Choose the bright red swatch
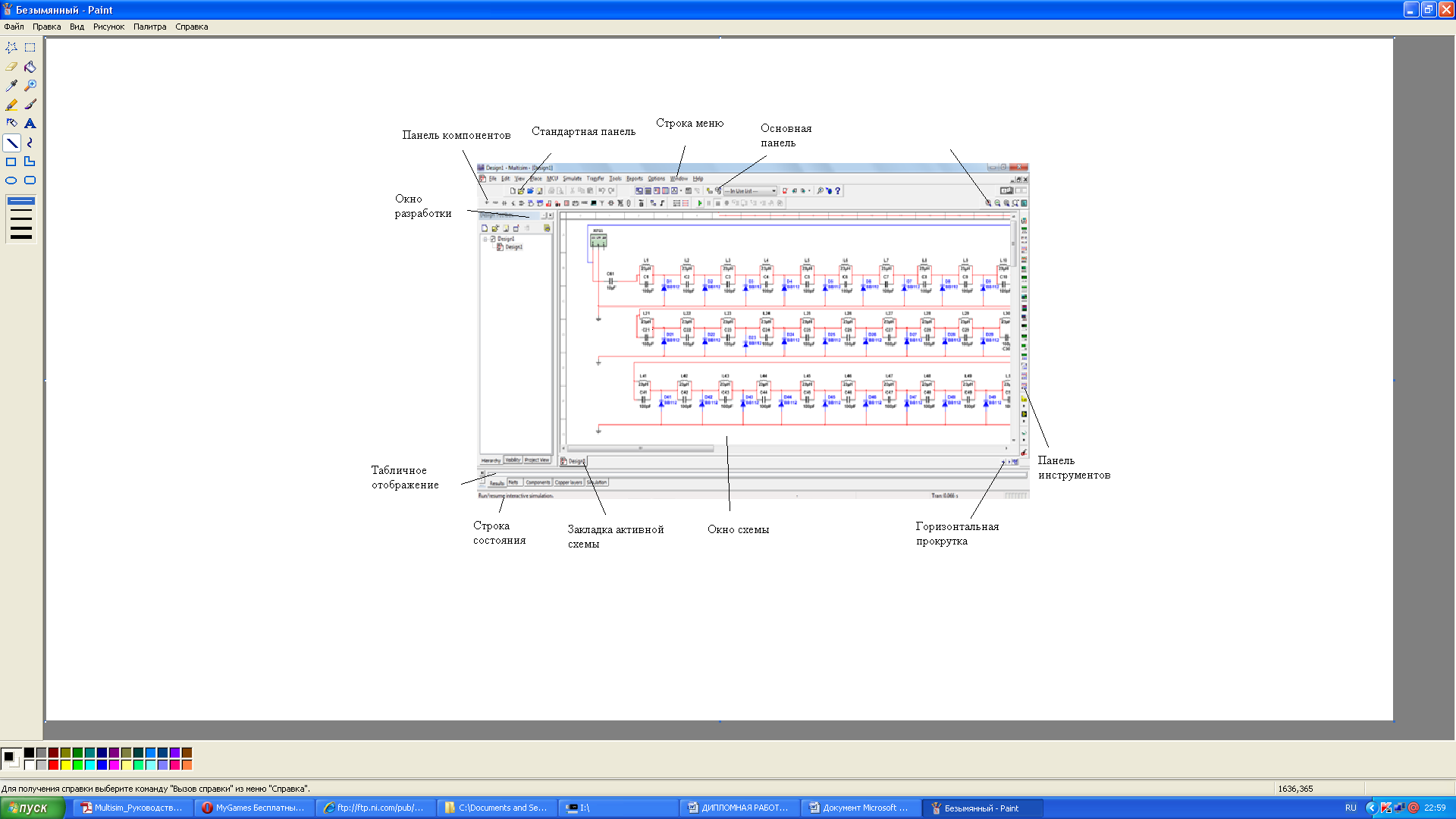This screenshot has width=1456, height=819. click(x=53, y=764)
